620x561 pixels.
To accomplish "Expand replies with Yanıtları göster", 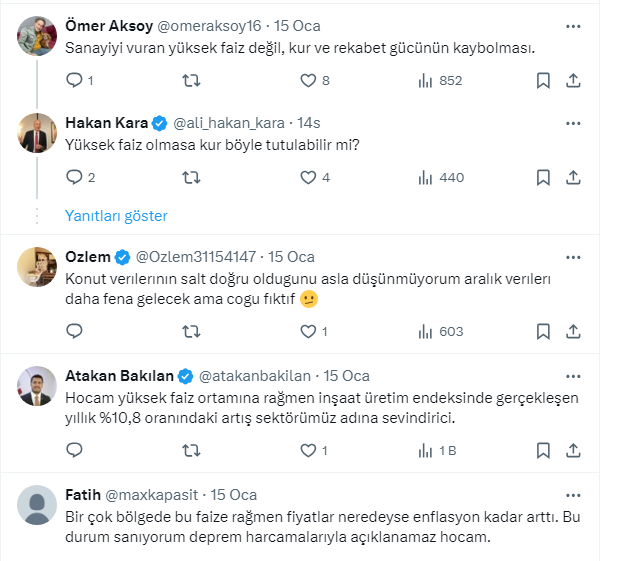I will [x=116, y=215].
